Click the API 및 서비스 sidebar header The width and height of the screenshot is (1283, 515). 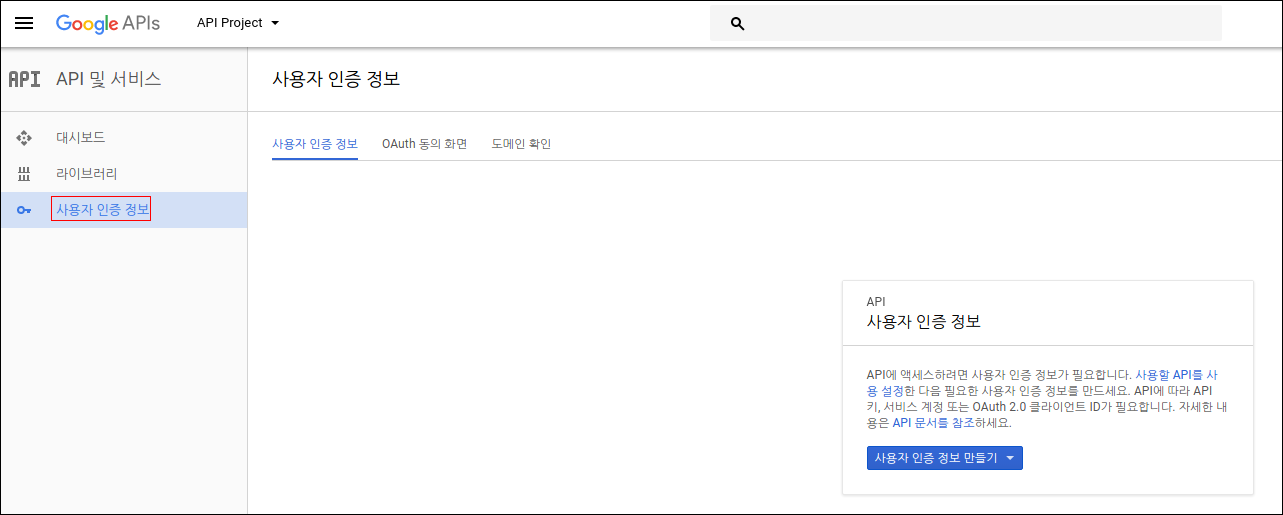click(x=108, y=79)
